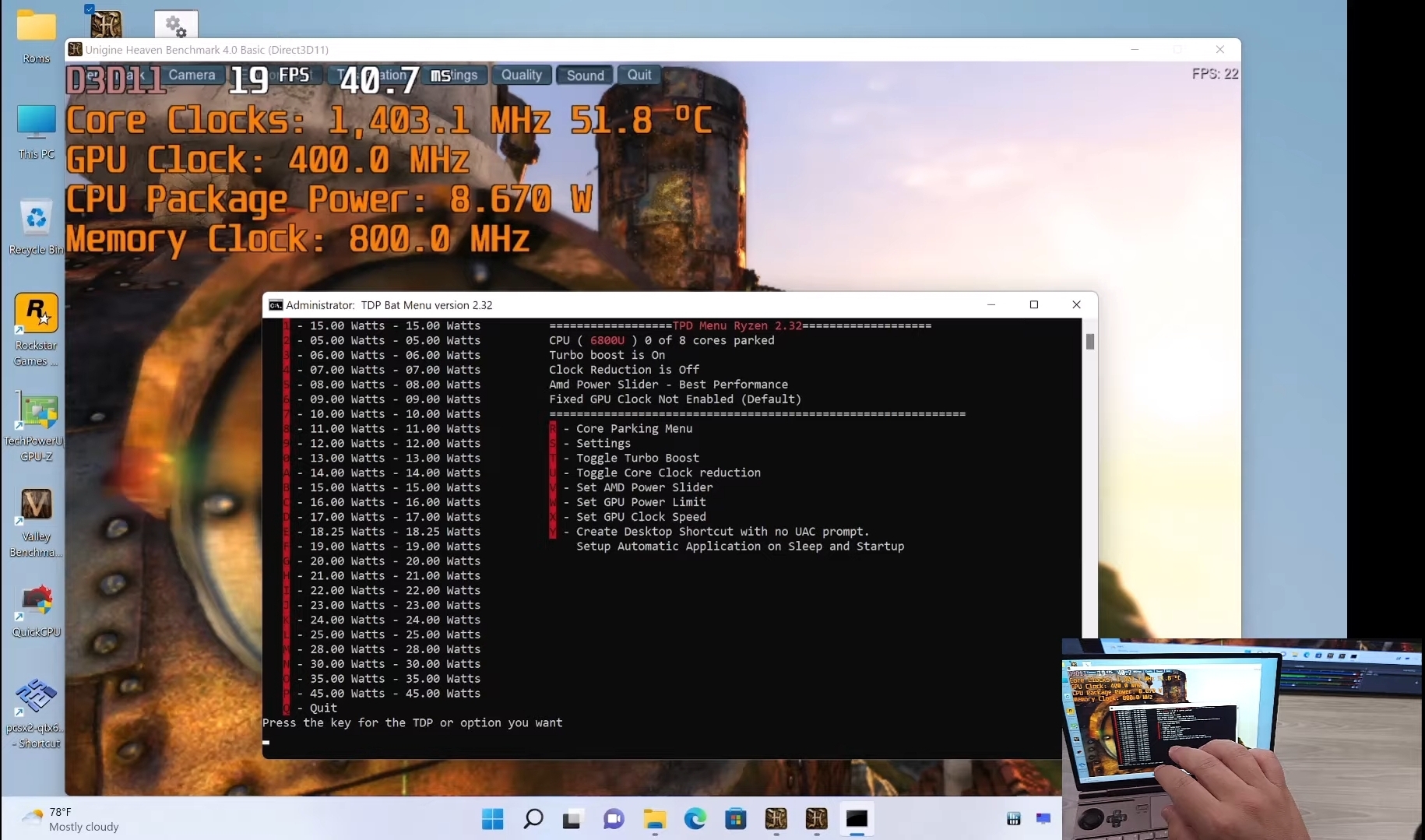1425x840 pixels.
Task: Click the 'Settings' option text in TDP menu
Action: pyautogui.click(x=603, y=444)
